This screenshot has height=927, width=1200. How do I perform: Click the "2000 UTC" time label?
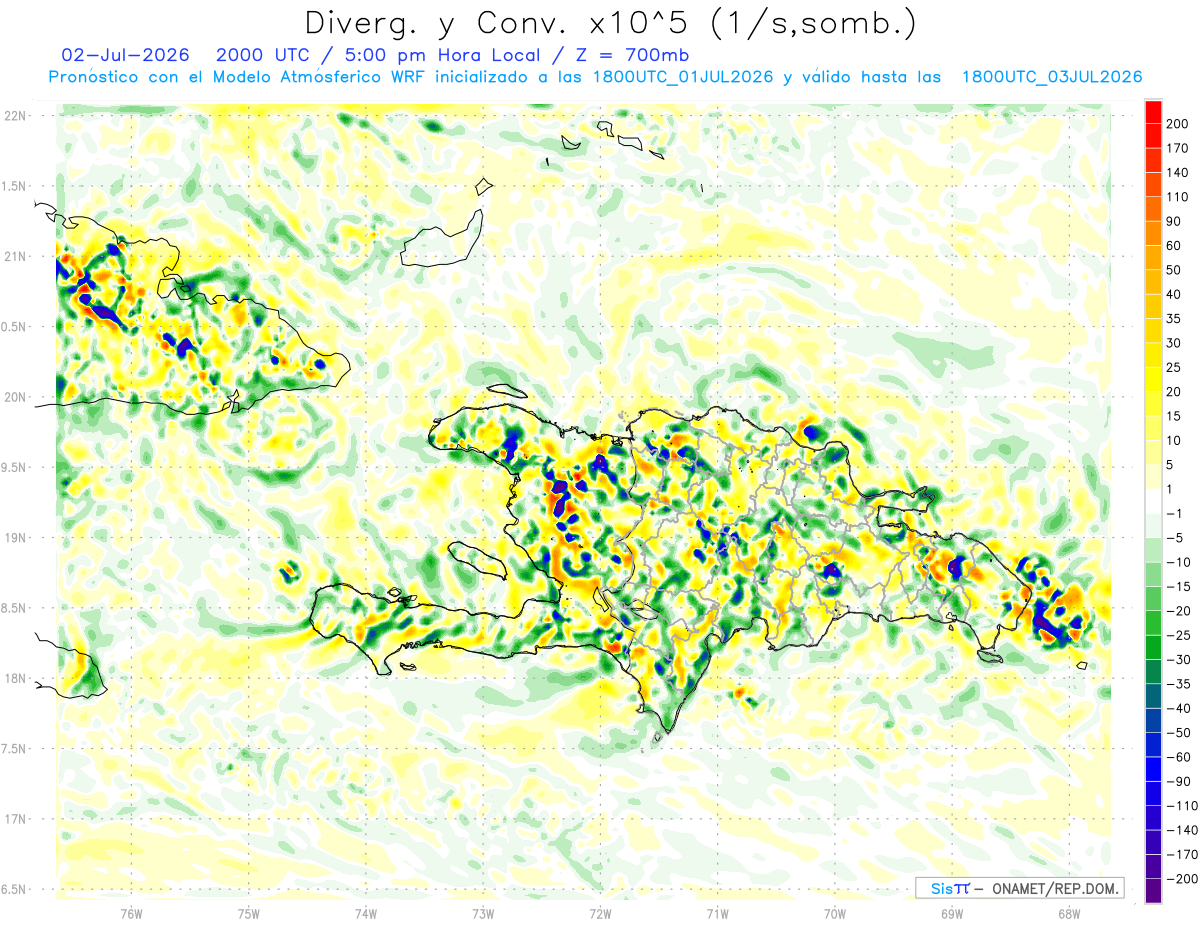(261, 55)
